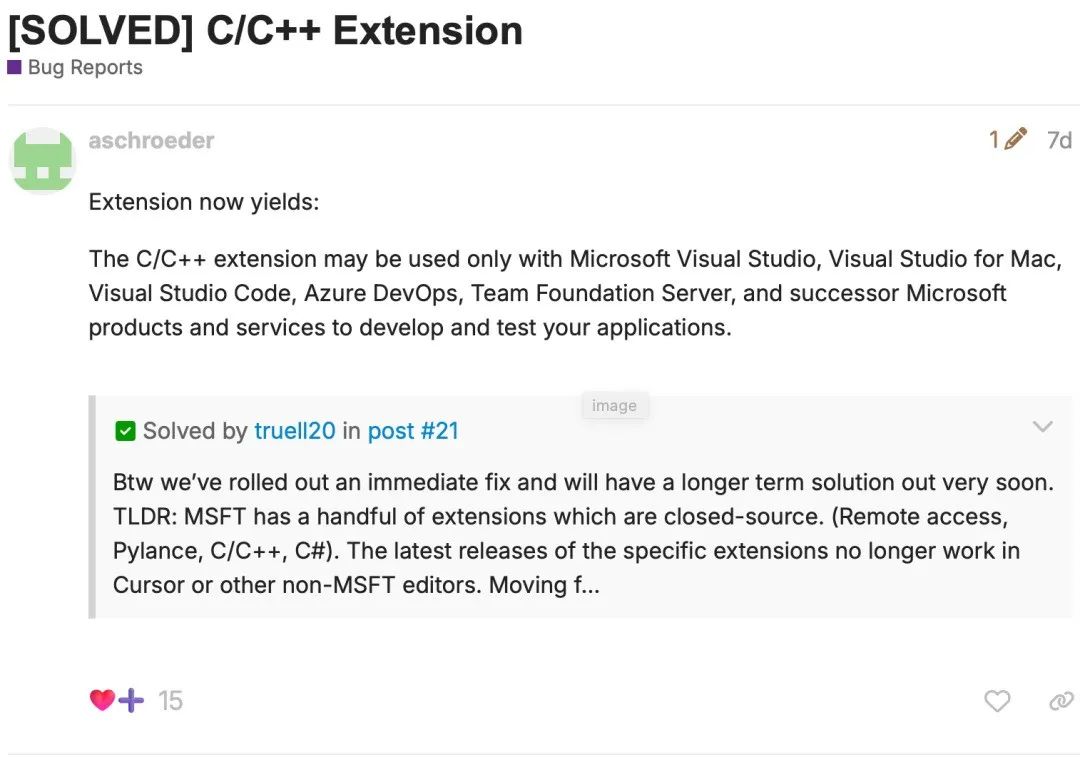Copy the post link via the chain icon
Image resolution: width=1080 pixels, height=764 pixels.
[1061, 701]
